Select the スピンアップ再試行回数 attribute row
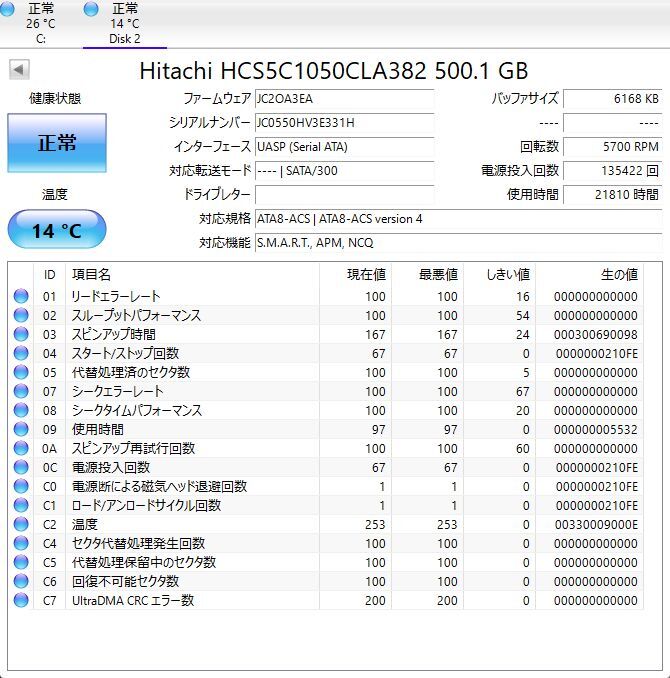670x678 pixels. click(325, 448)
